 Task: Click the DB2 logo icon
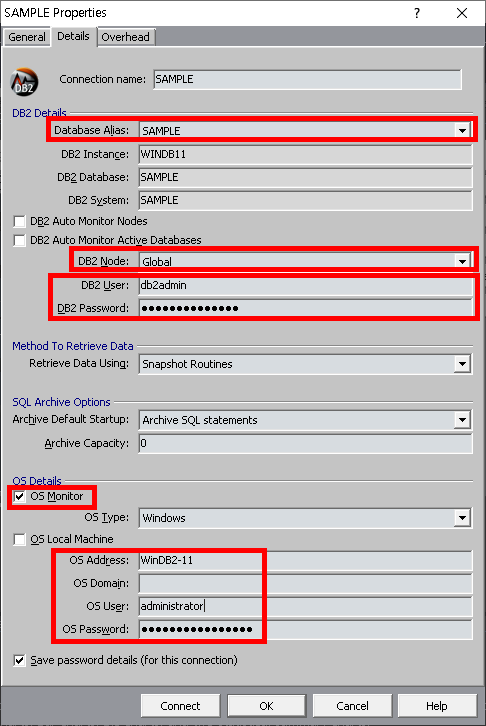coord(24,82)
